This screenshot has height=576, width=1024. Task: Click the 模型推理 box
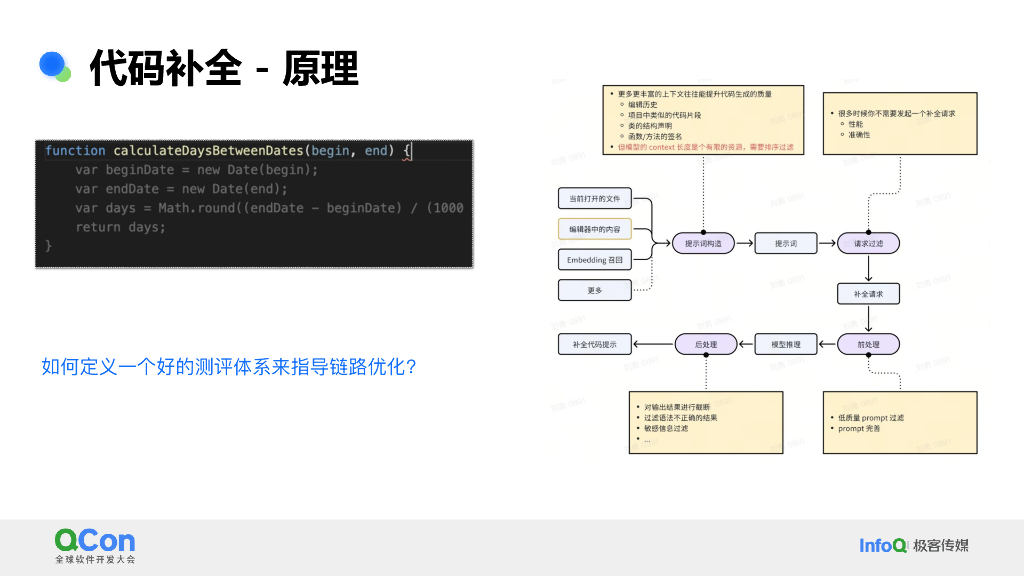click(x=786, y=344)
